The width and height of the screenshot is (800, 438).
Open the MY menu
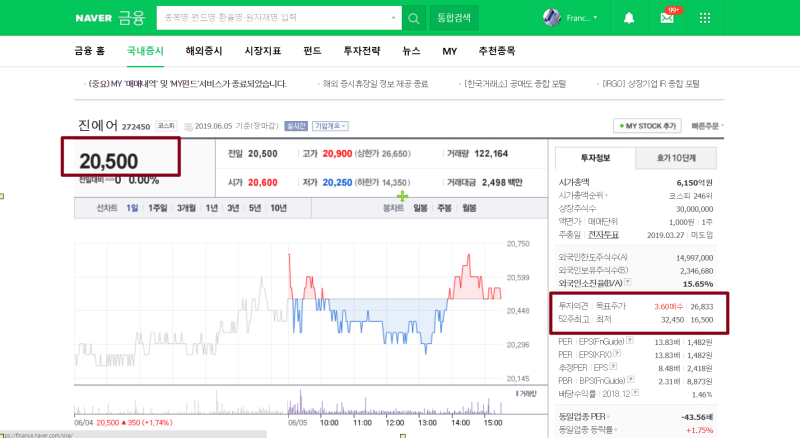tap(449, 51)
